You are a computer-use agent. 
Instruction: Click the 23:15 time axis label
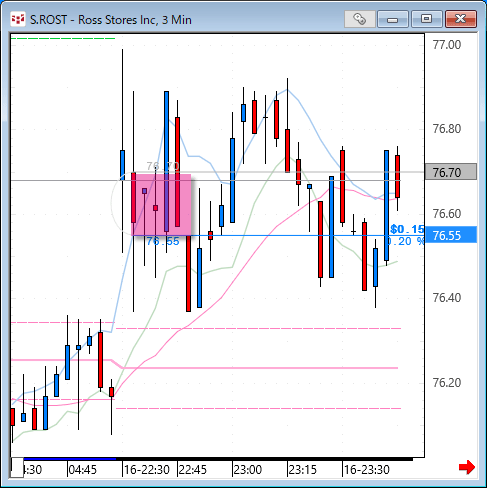(302, 470)
